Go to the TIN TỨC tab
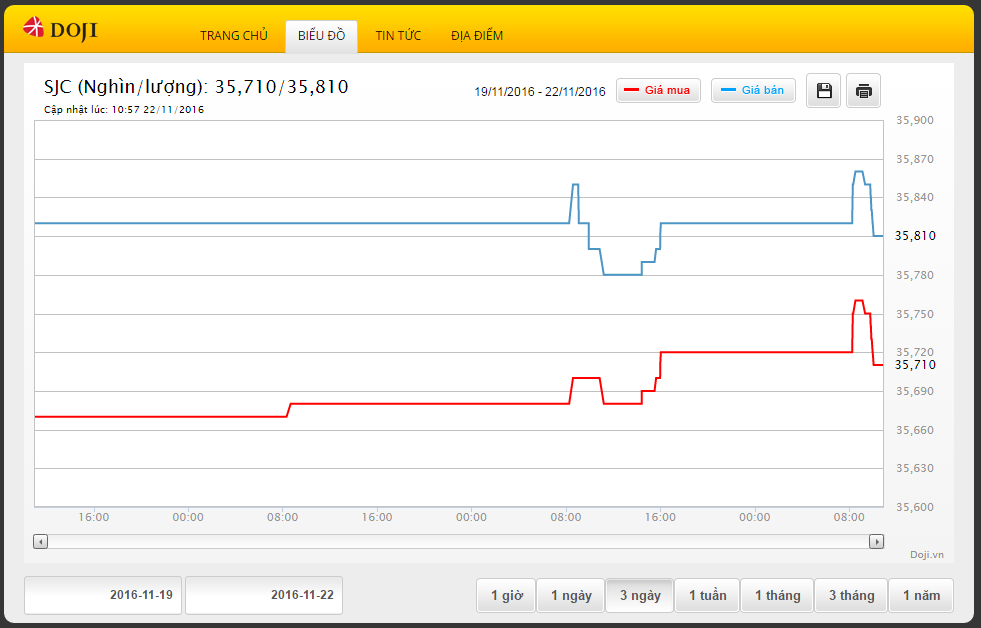Viewport: 981px width, 628px height. tap(399, 36)
